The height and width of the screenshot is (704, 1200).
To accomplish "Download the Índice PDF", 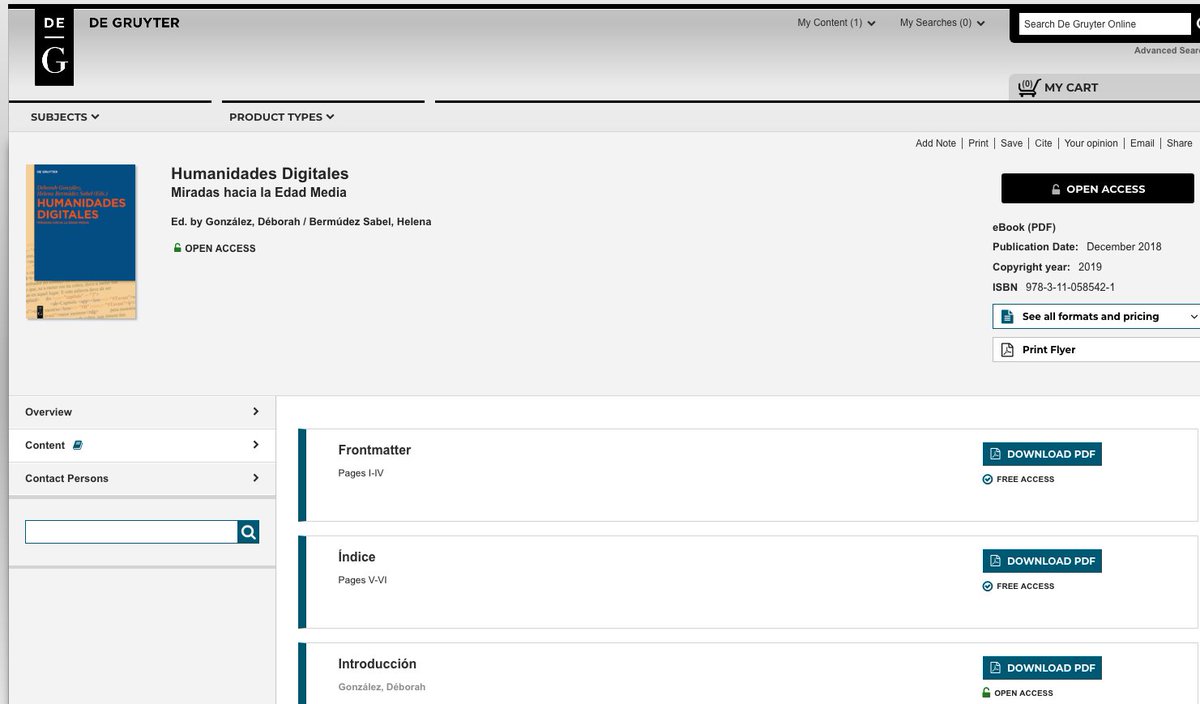I will (1042, 561).
